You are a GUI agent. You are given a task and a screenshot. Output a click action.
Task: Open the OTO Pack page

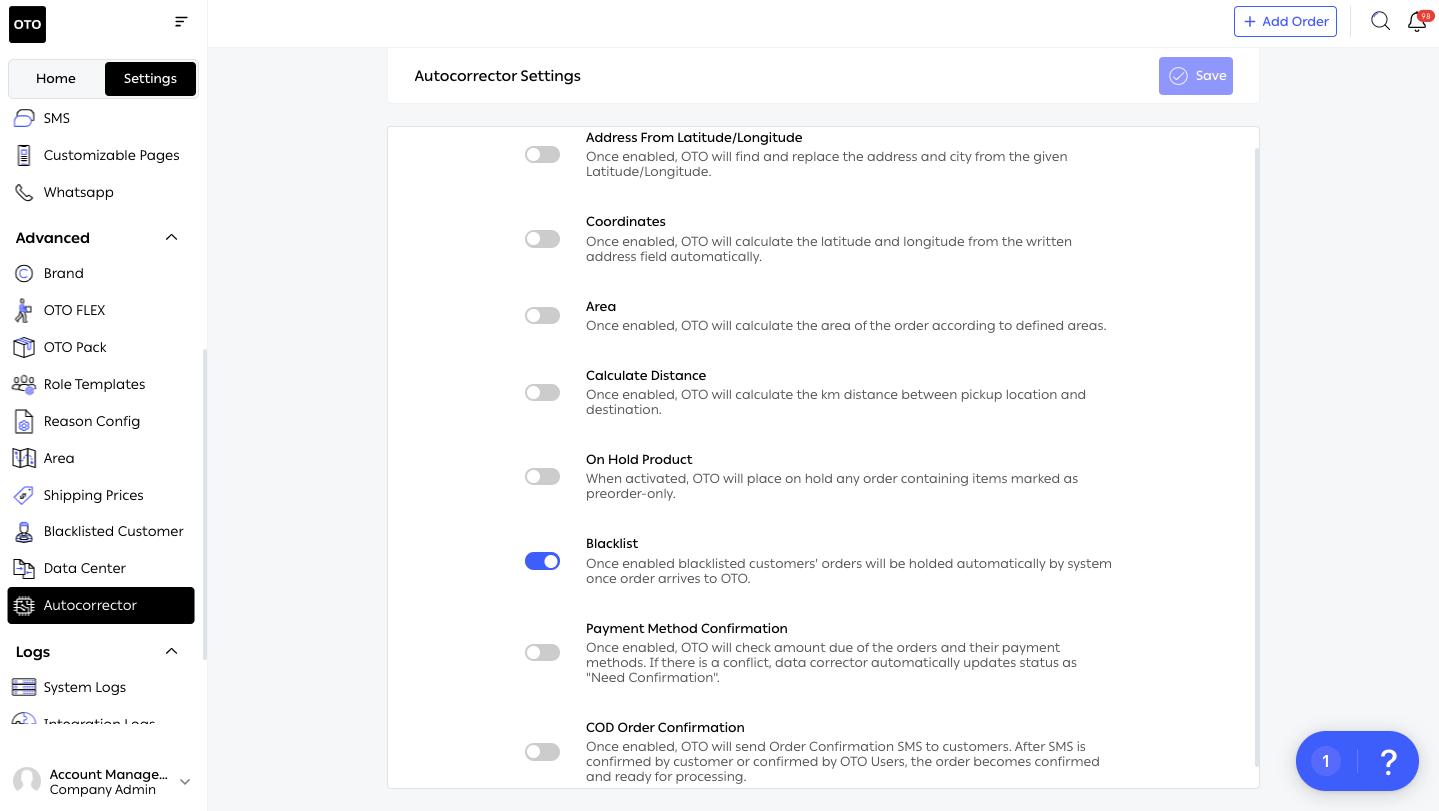75,347
